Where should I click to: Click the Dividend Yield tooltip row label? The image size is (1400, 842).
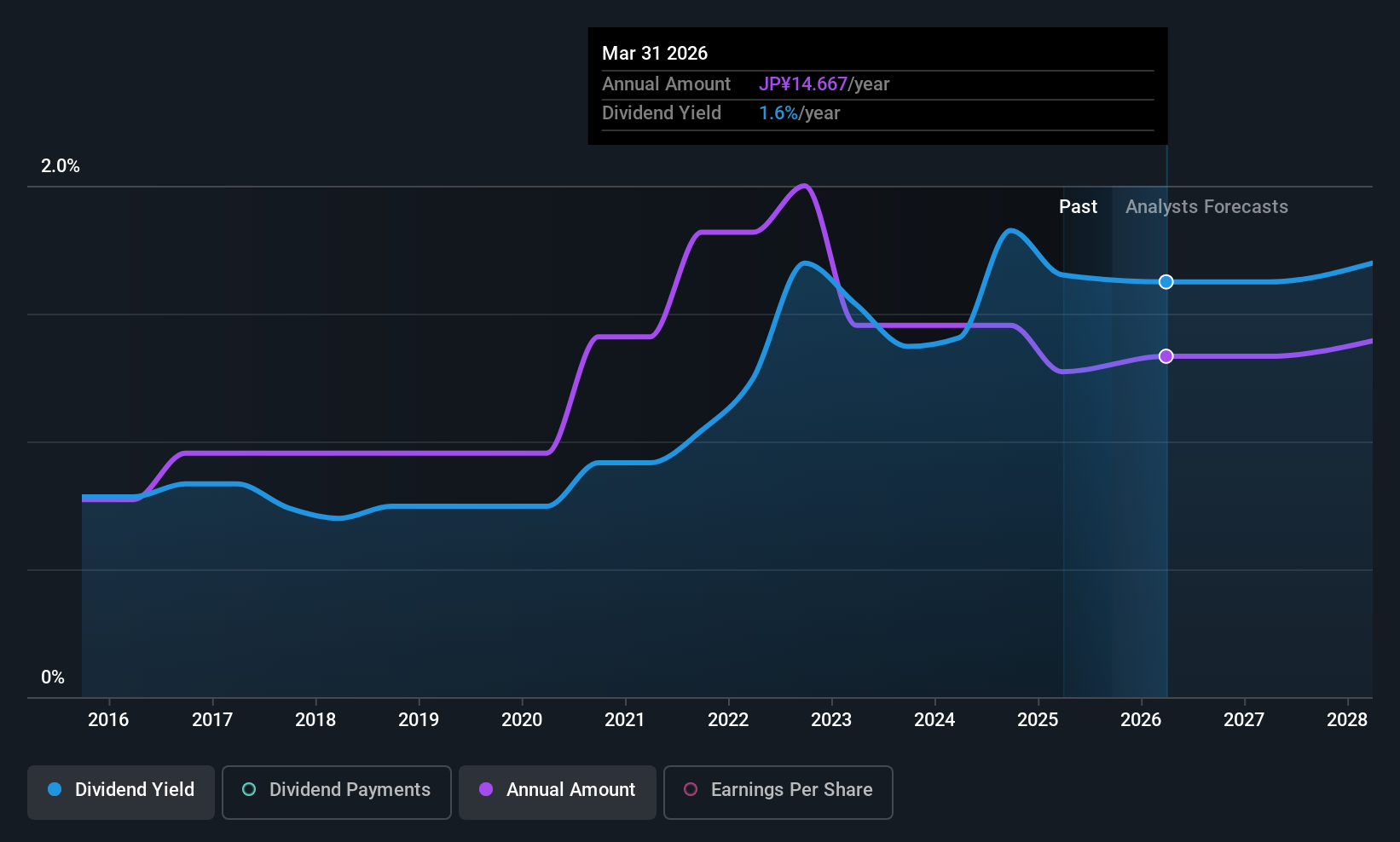click(x=662, y=113)
